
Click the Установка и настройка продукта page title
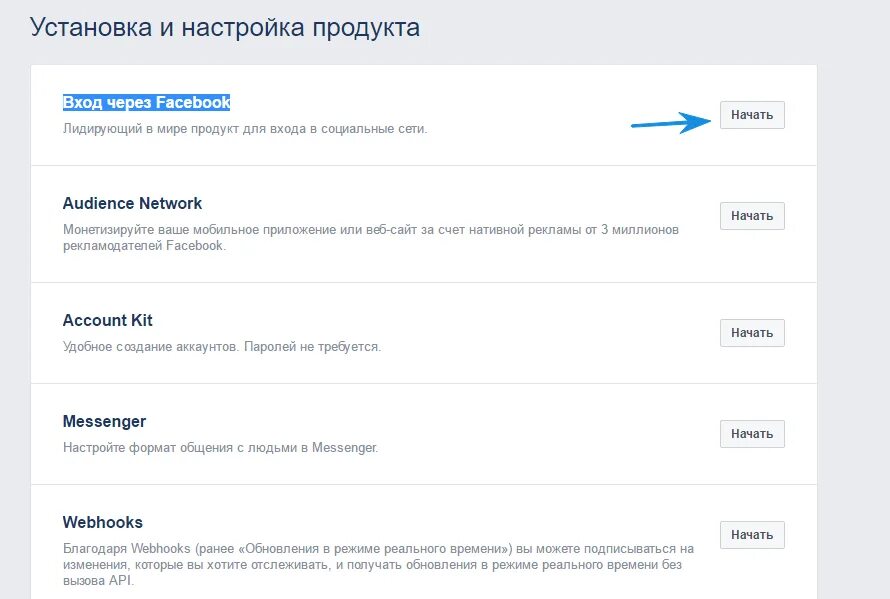tap(225, 27)
